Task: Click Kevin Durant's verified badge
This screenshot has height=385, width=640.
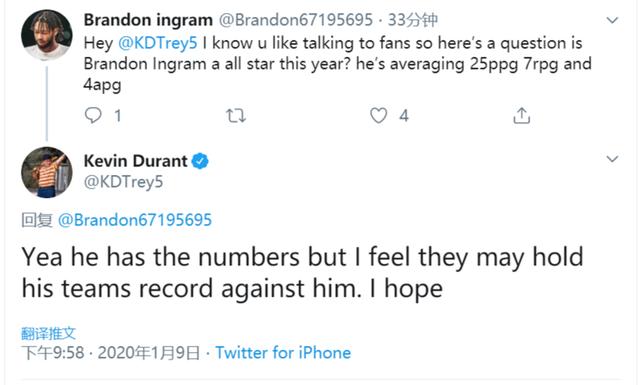Action: coord(200,161)
